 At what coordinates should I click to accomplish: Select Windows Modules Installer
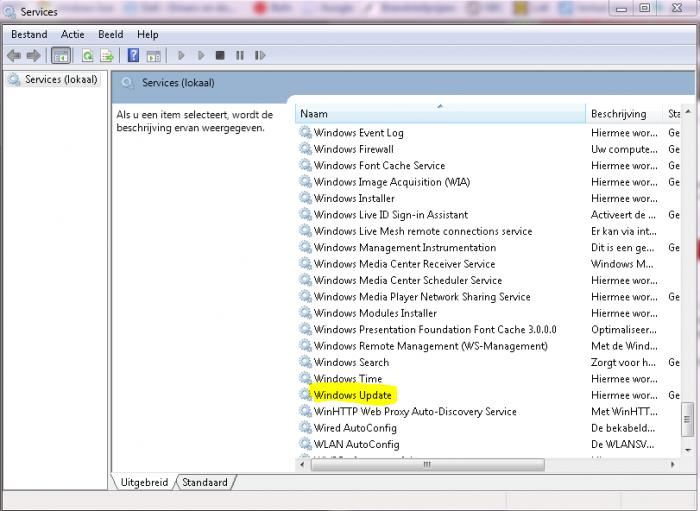[375, 313]
